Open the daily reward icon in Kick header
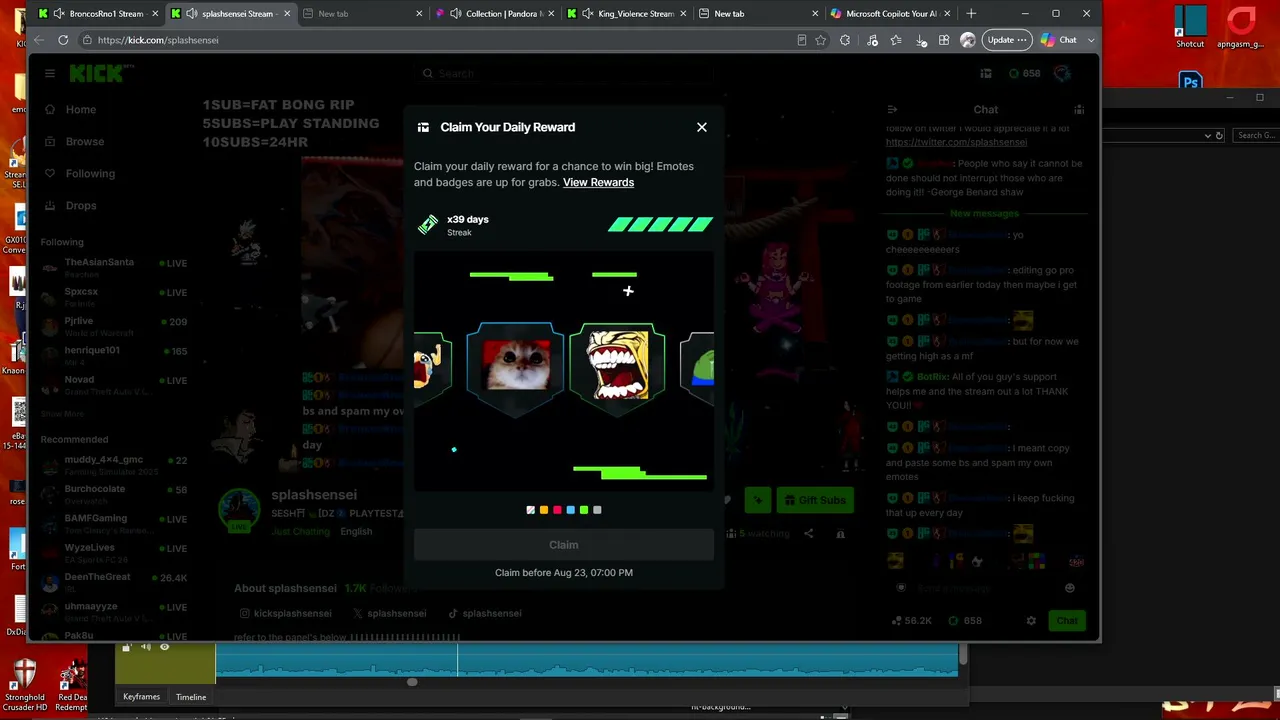Image resolution: width=1280 pixels, height=720 pixels. [x=986, y=73]
